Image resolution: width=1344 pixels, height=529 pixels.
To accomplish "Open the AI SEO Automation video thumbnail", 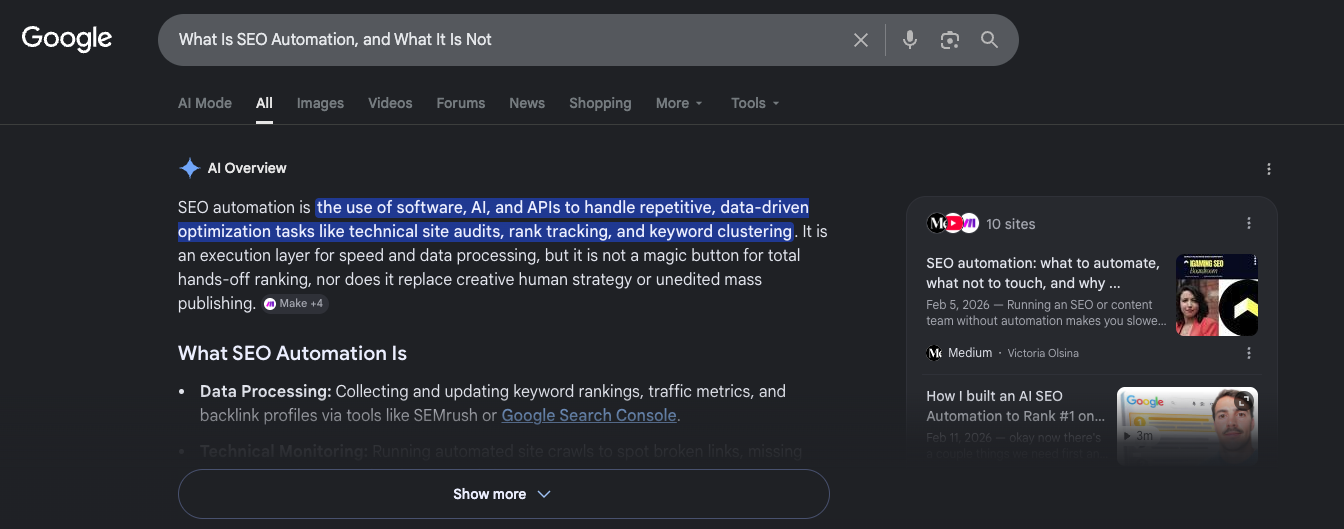I will click(1187, 425).
